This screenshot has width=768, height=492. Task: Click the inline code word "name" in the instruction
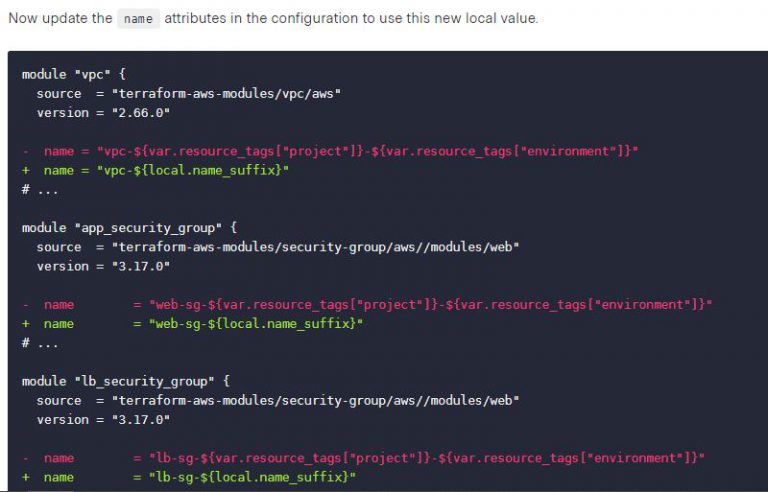click(139, 19)
